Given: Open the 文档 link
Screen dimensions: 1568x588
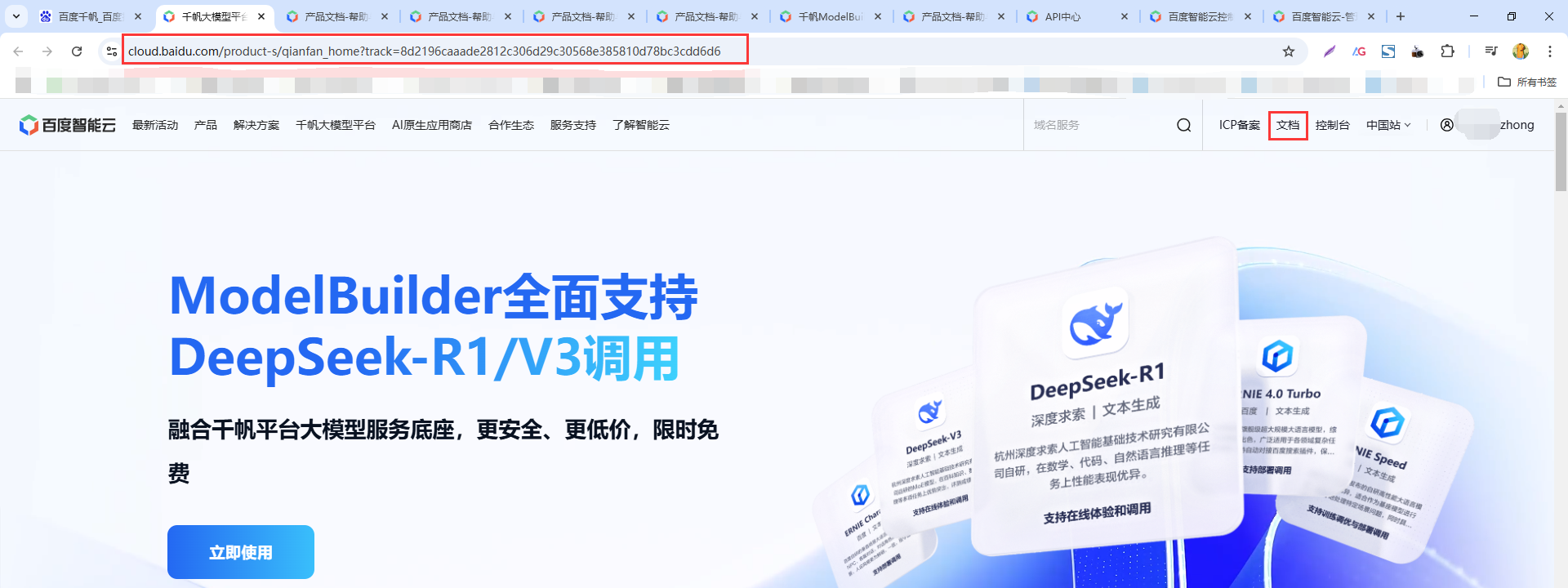Looking at the screenshot, I should click(1288, 125).
